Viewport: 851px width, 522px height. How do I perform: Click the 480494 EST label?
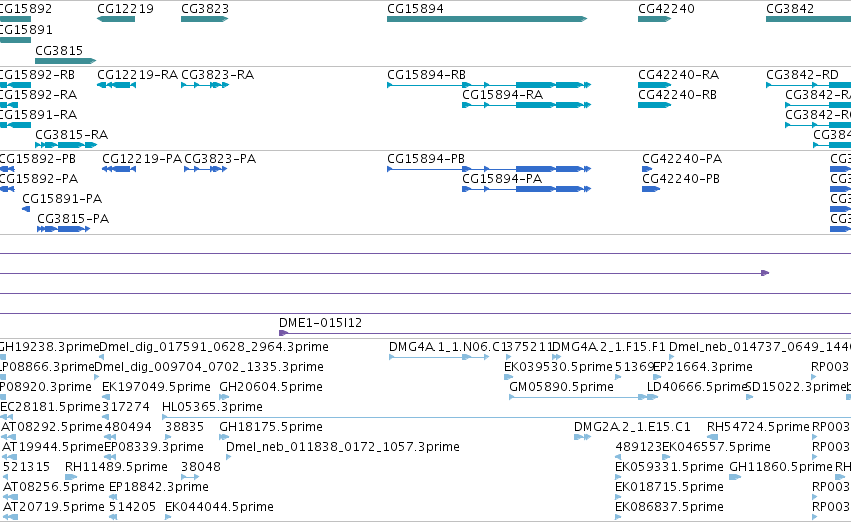pos(128,426)
